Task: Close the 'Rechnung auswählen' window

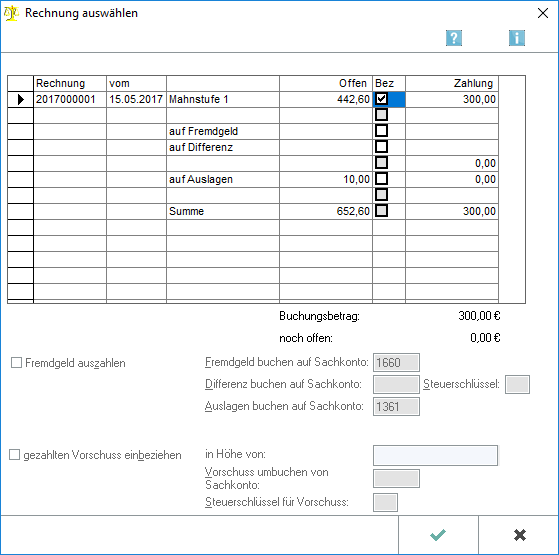Action: pos(543,13)
